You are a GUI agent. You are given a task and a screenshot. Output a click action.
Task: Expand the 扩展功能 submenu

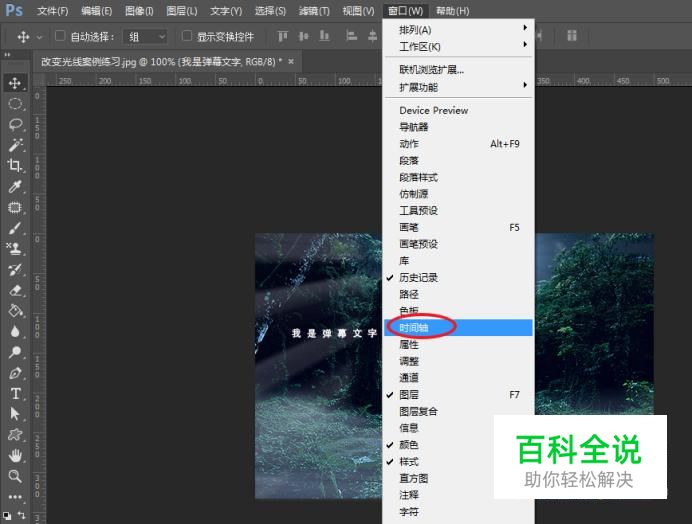(458, 87)
